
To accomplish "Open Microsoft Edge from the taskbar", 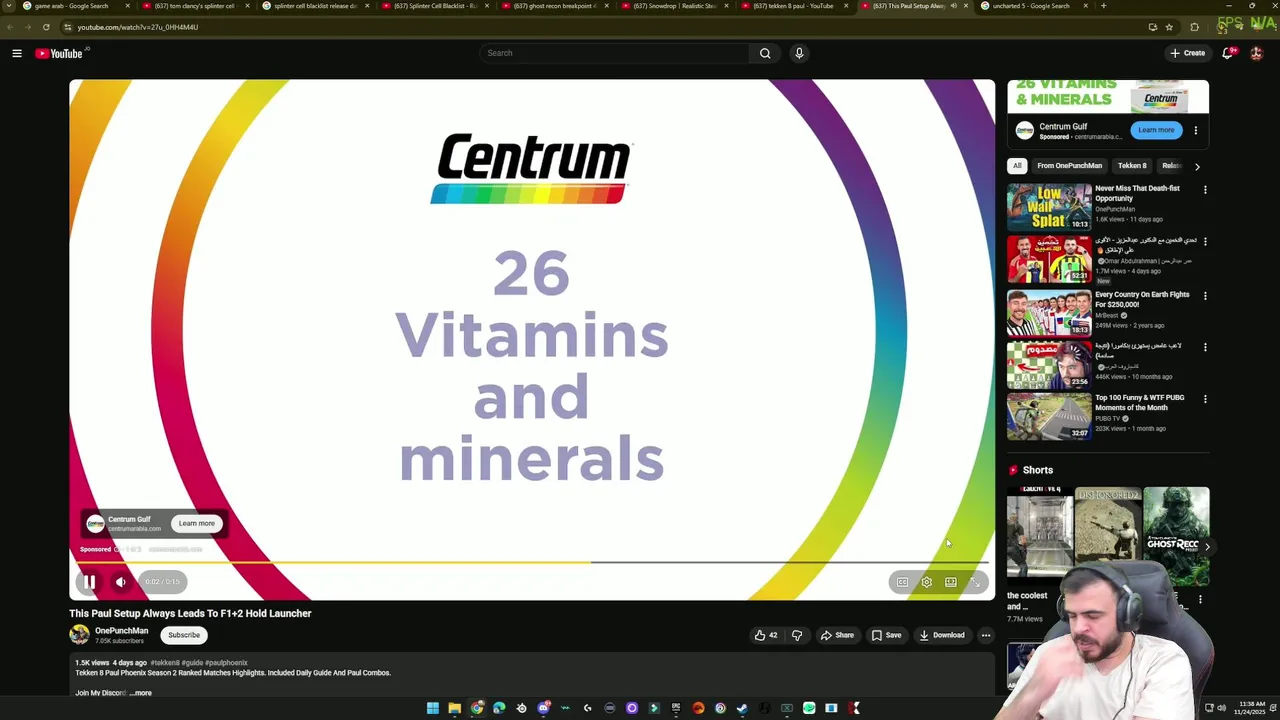I will pos(499,708).
